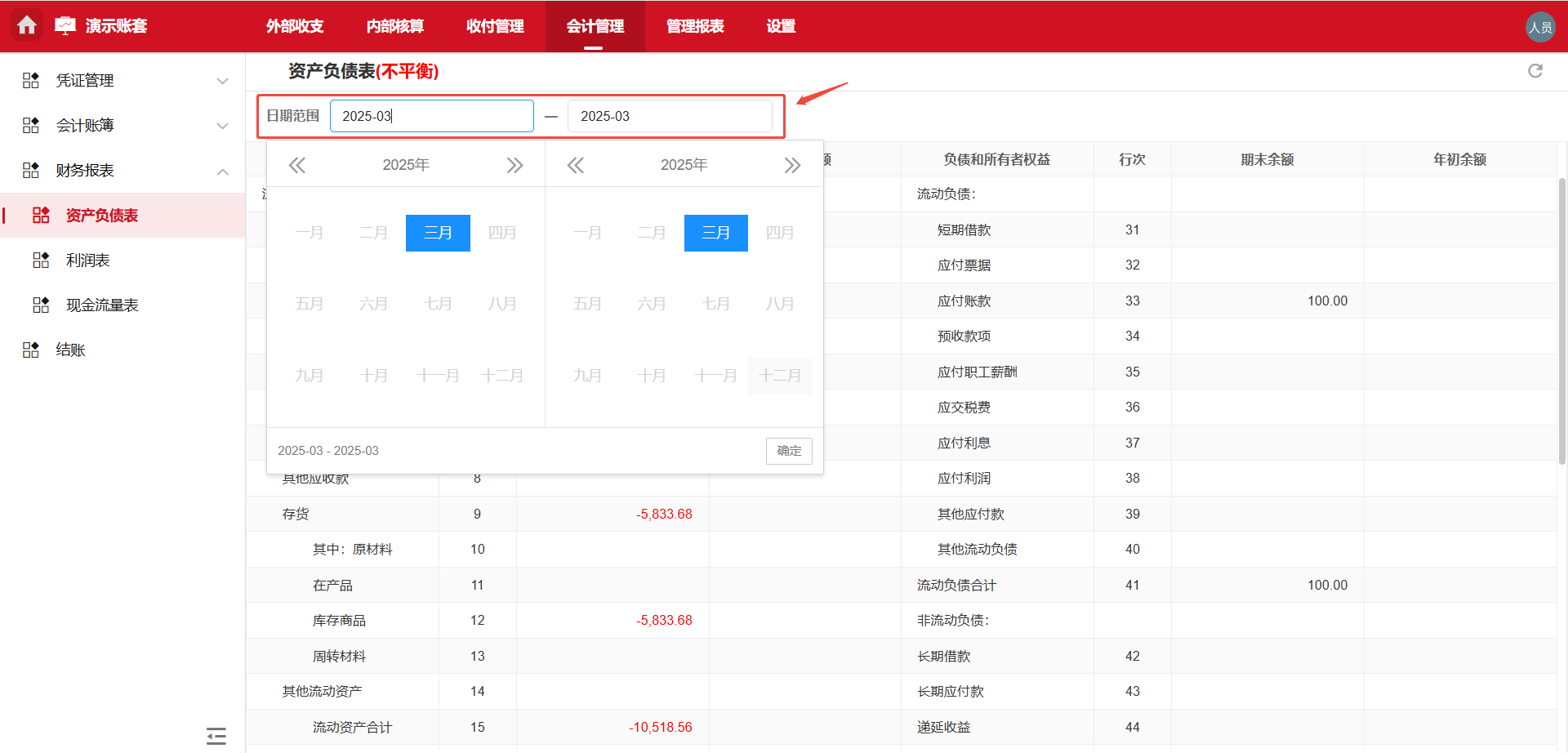Click the 凭证管理 sidebar icon
The width and height of the screenshot is (1568, 753).
coord(30,80)
